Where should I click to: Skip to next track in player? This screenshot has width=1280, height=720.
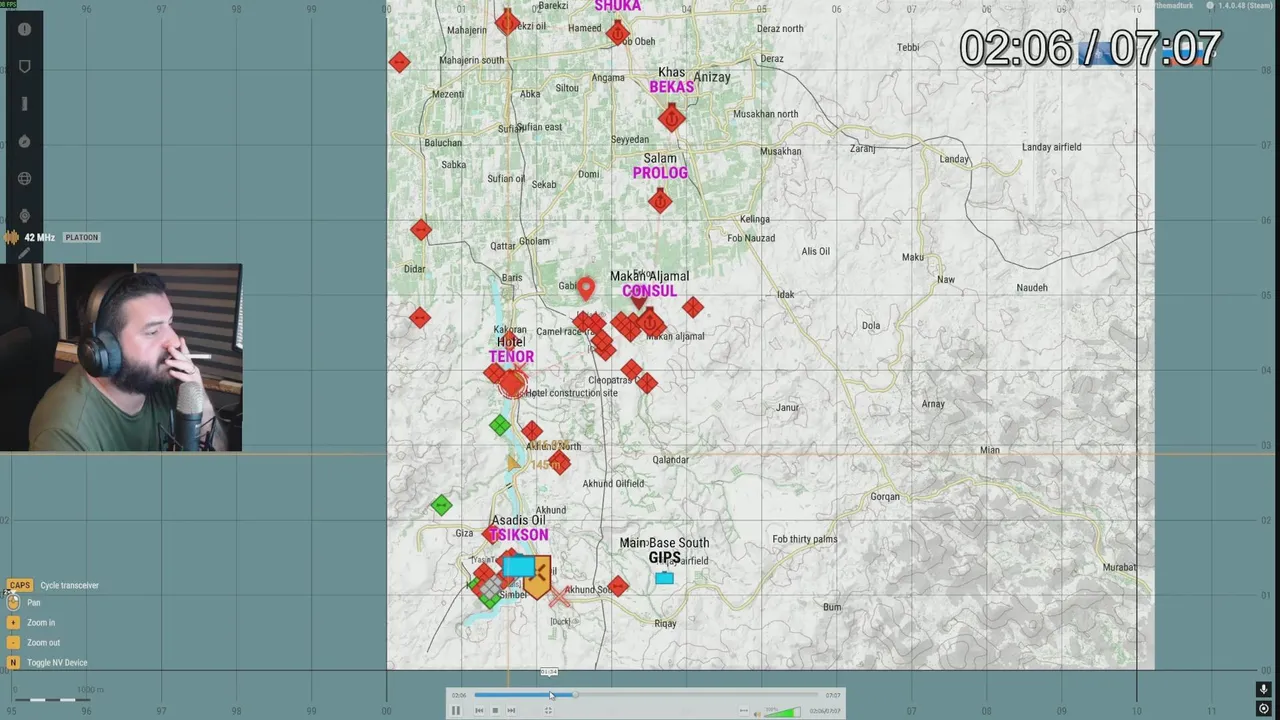[511, 711]
